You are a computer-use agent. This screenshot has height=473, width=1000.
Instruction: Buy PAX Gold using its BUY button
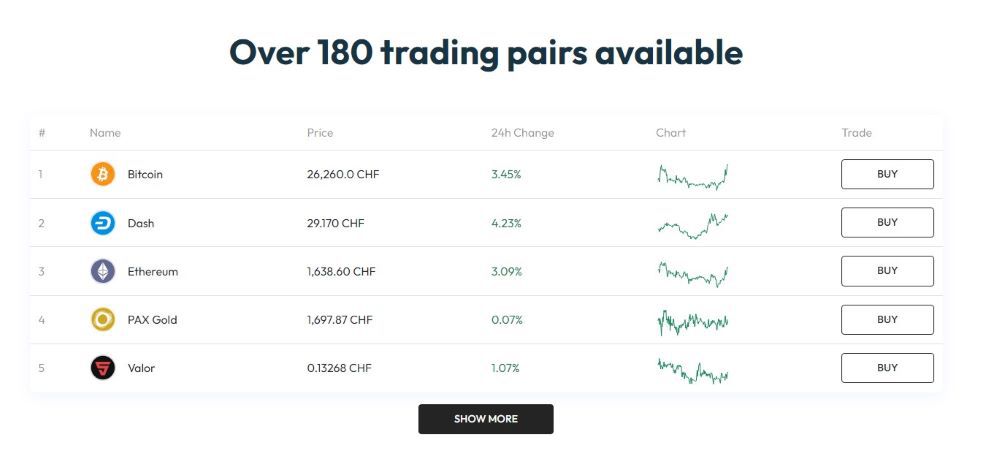point(887,320)
